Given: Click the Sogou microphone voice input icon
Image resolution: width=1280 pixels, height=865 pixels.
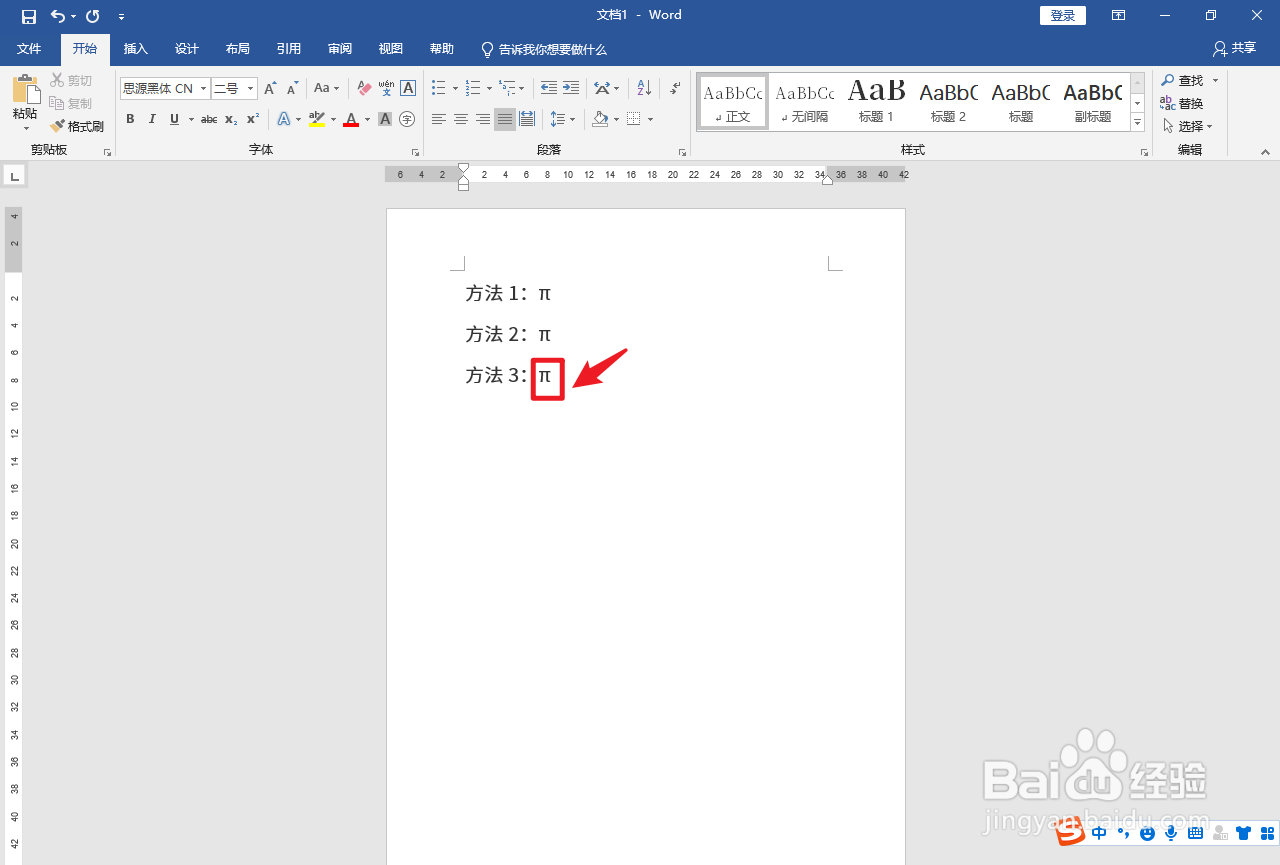Looking at the screenshot, I should point(1171,832).
